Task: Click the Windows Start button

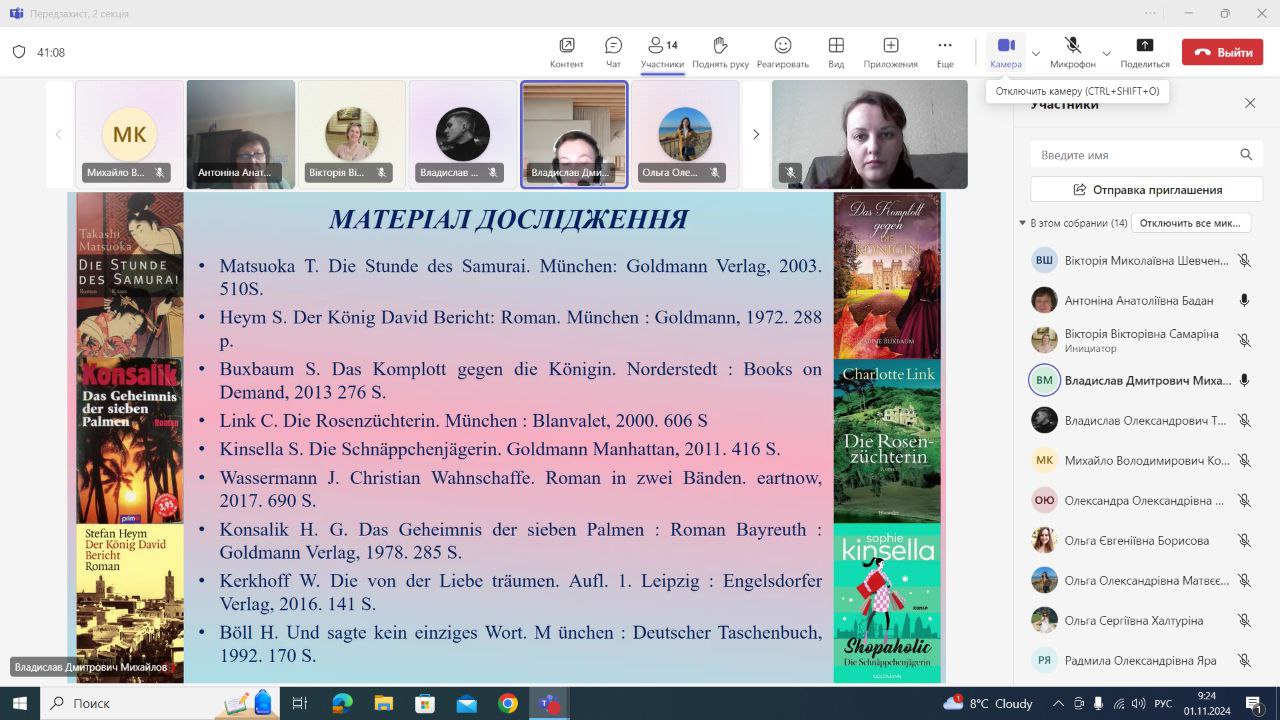Action: pos(20,703)
